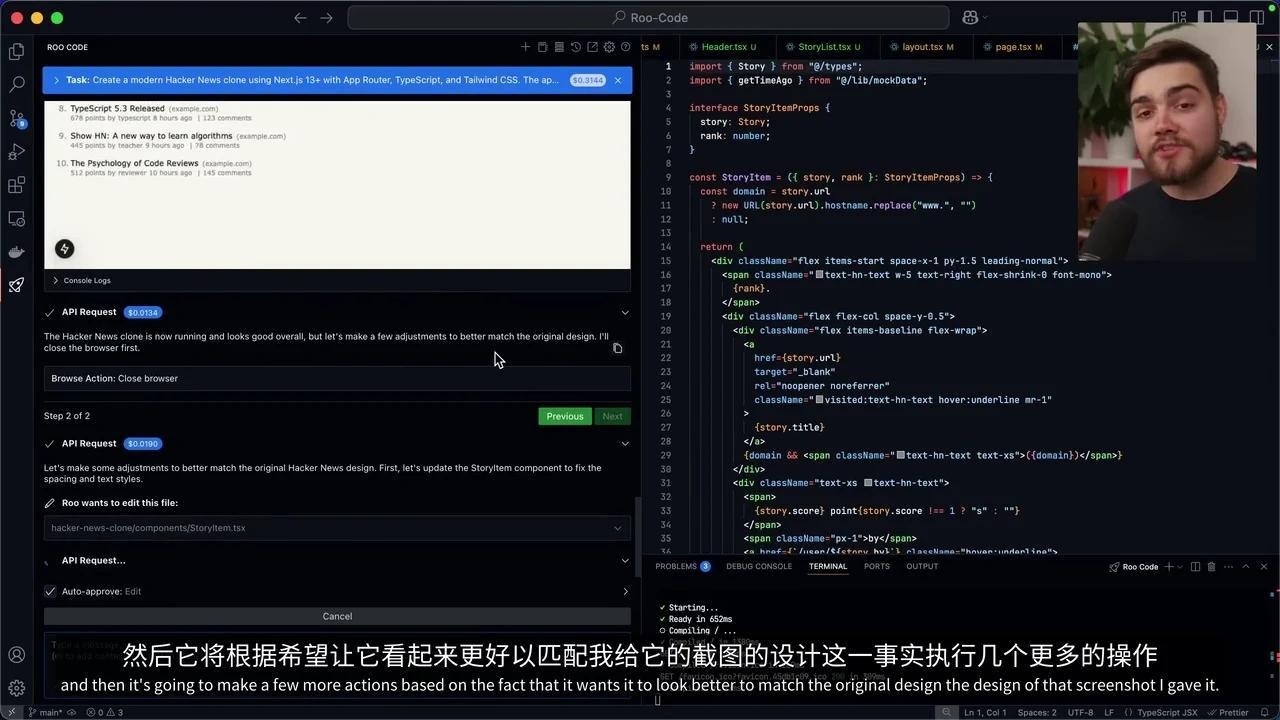Click Spaces: 2 indentation in status bar
The image size is (1280, 720).
(1036, 712)
